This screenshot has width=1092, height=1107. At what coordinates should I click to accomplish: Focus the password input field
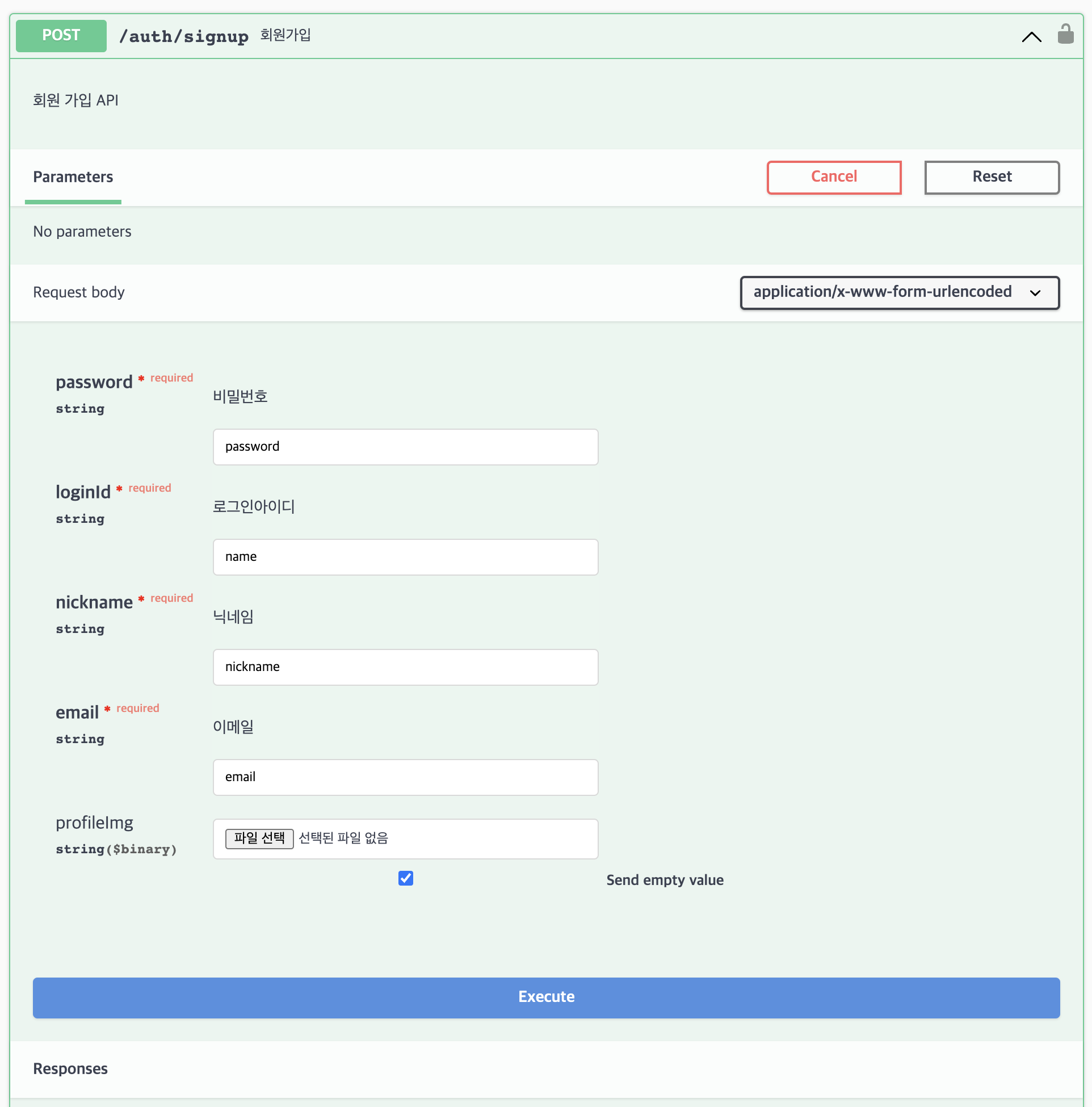coord(405,446)
